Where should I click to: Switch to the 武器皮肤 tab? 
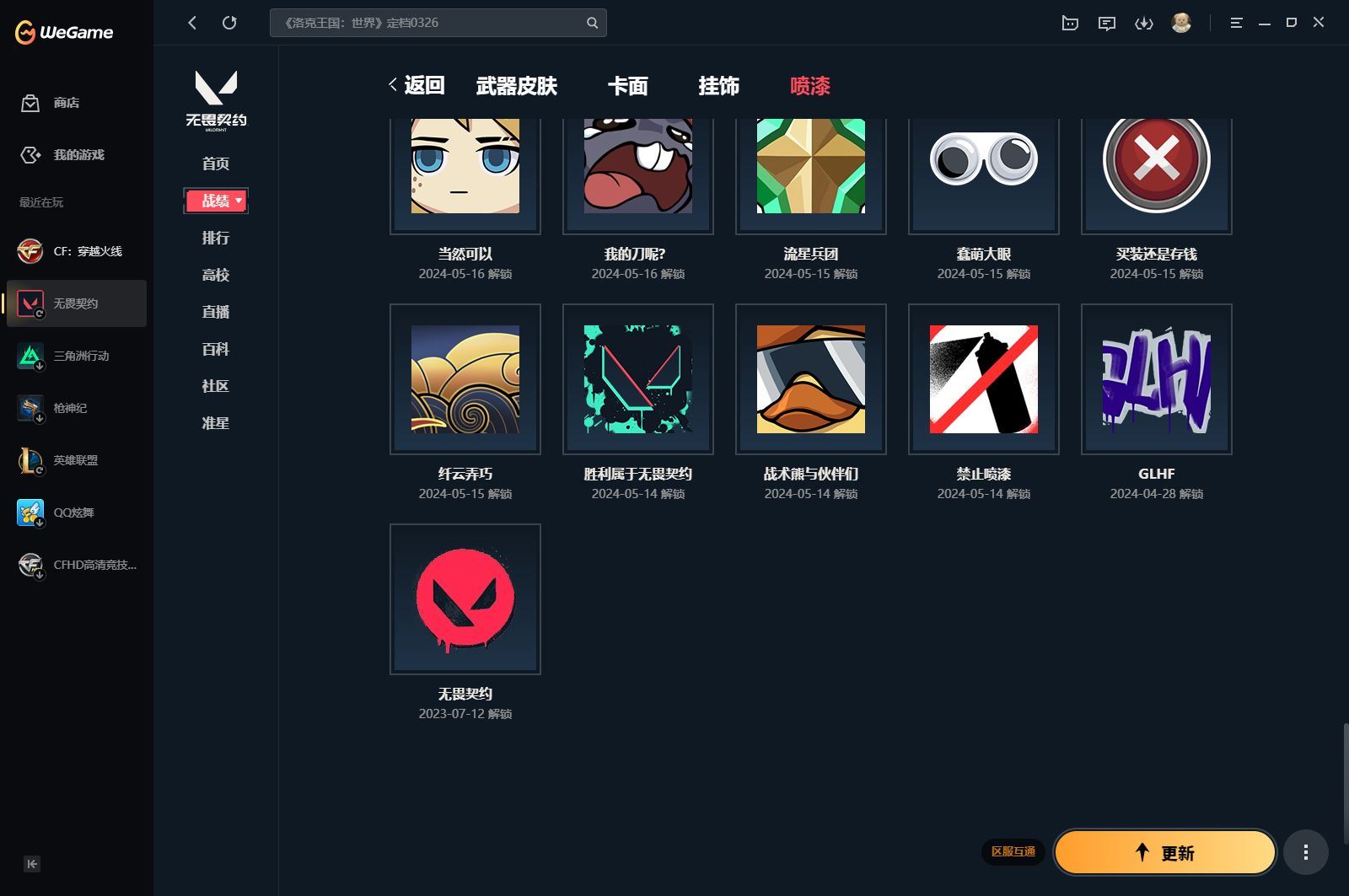(517, 86)
